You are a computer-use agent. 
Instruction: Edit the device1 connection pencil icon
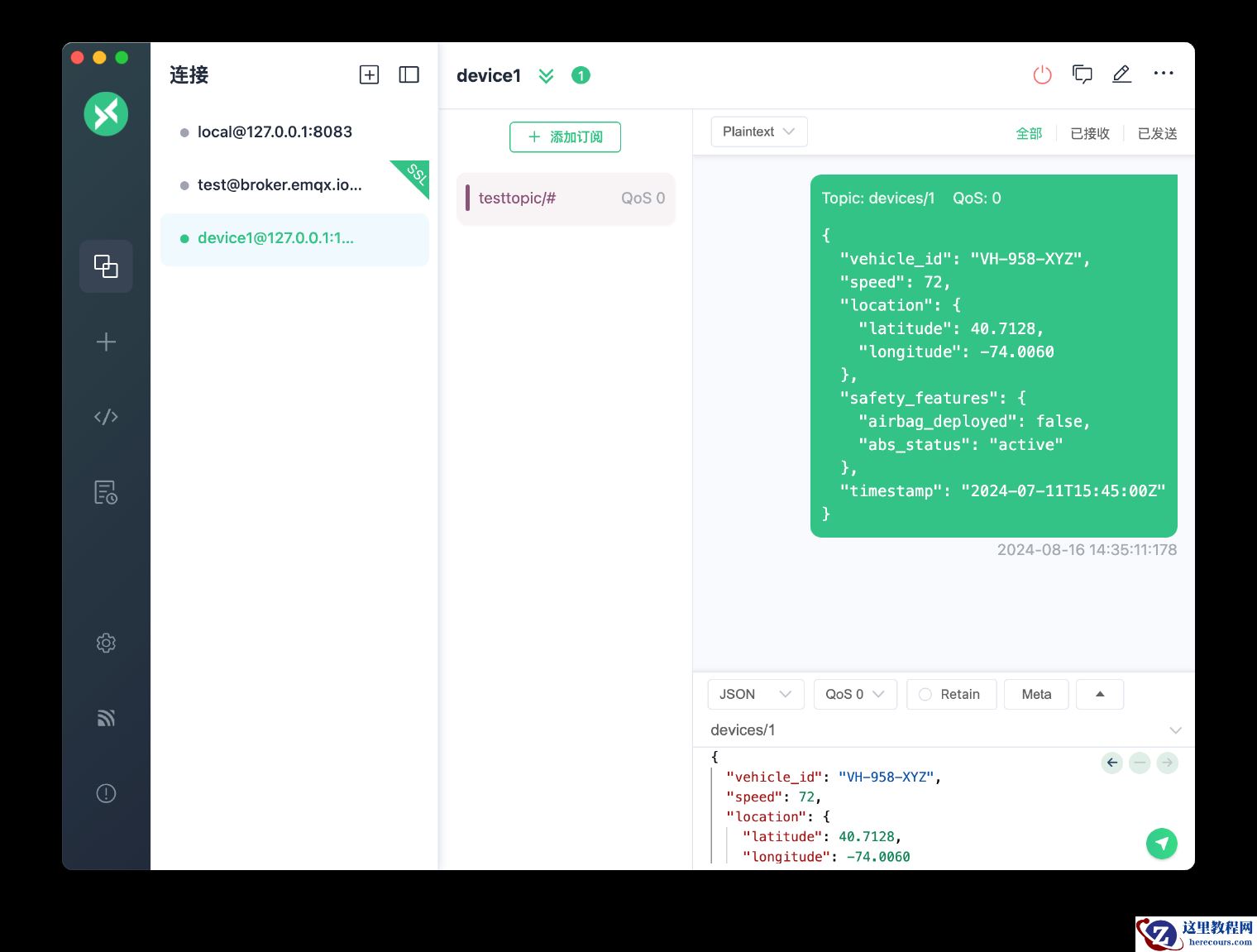pyautogui.click(x=1121, y=74)
